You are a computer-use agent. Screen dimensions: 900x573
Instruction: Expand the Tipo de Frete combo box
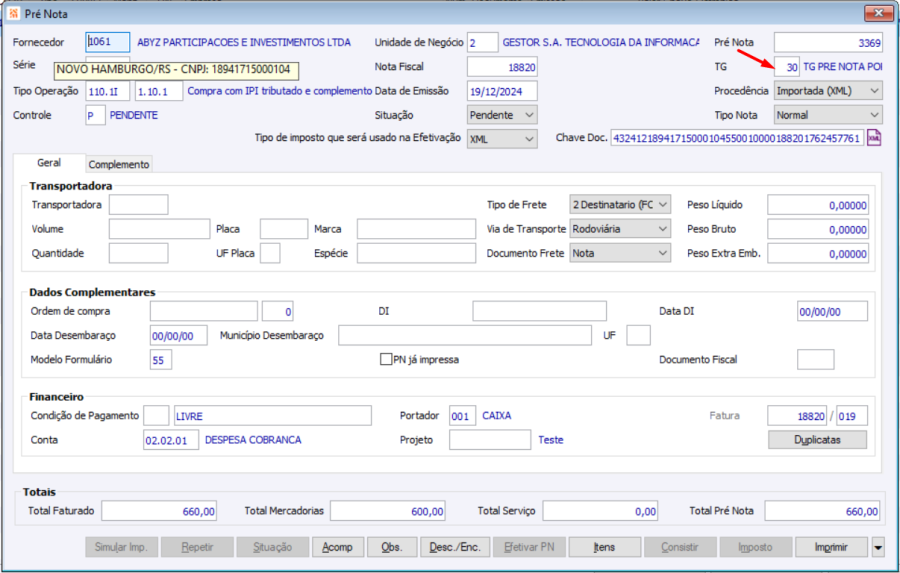tap(662, 205)
